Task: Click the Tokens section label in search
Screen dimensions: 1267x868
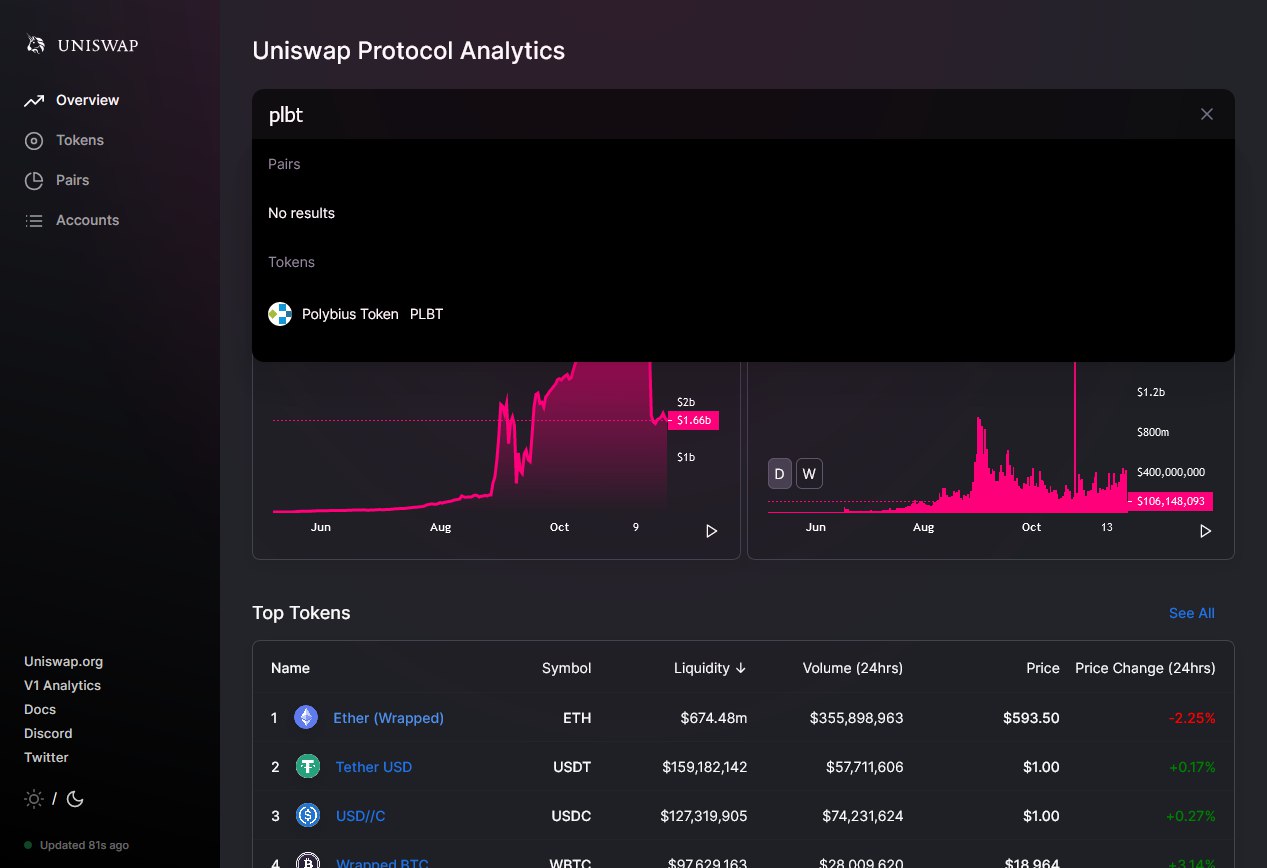Action: tap(291, 262)
